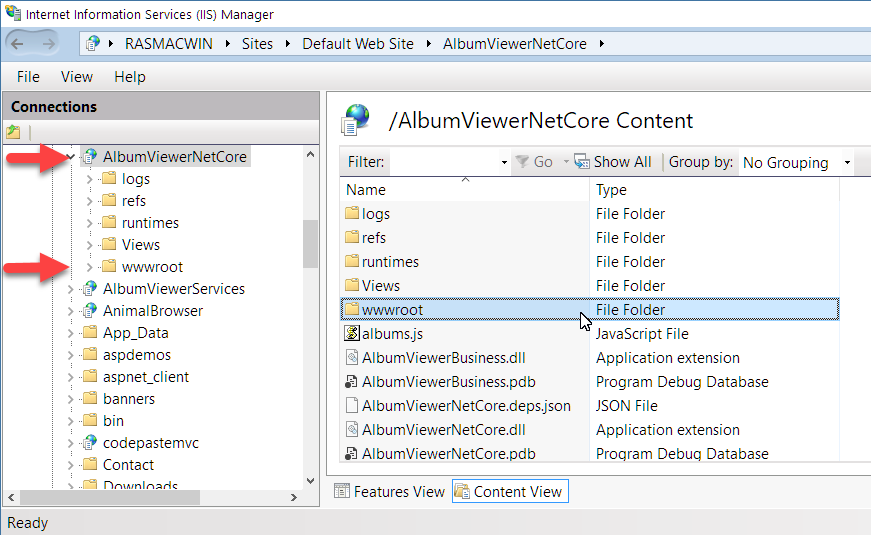Click inside the Filter input field

click(444, 162)
